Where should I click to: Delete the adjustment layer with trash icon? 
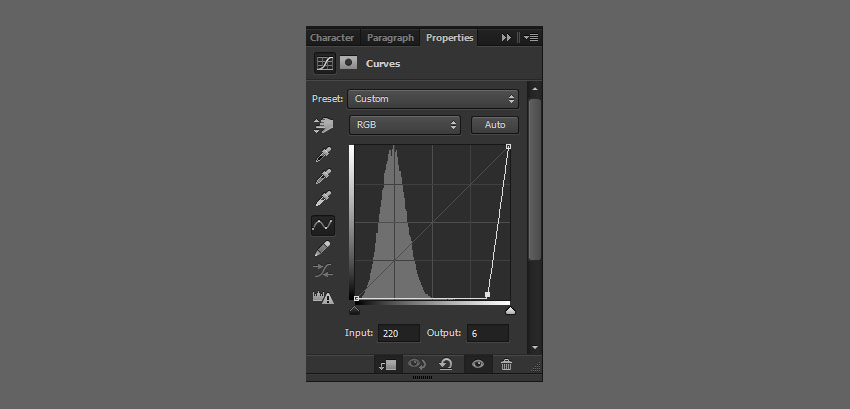tap(506, 365)
